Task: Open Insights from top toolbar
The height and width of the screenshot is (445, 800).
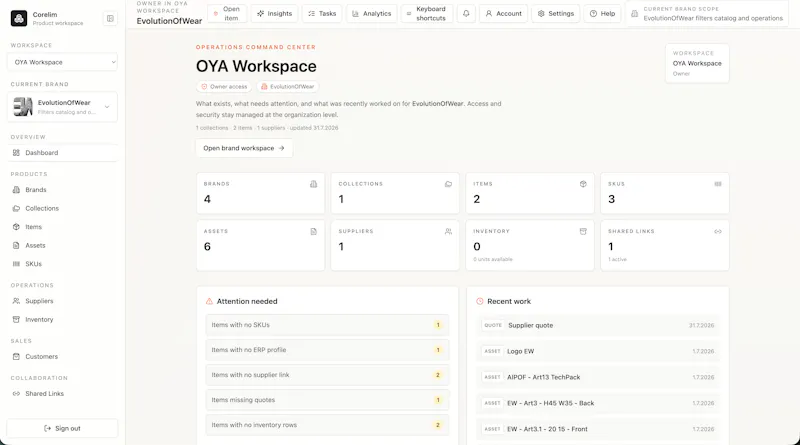Action: 274,14
